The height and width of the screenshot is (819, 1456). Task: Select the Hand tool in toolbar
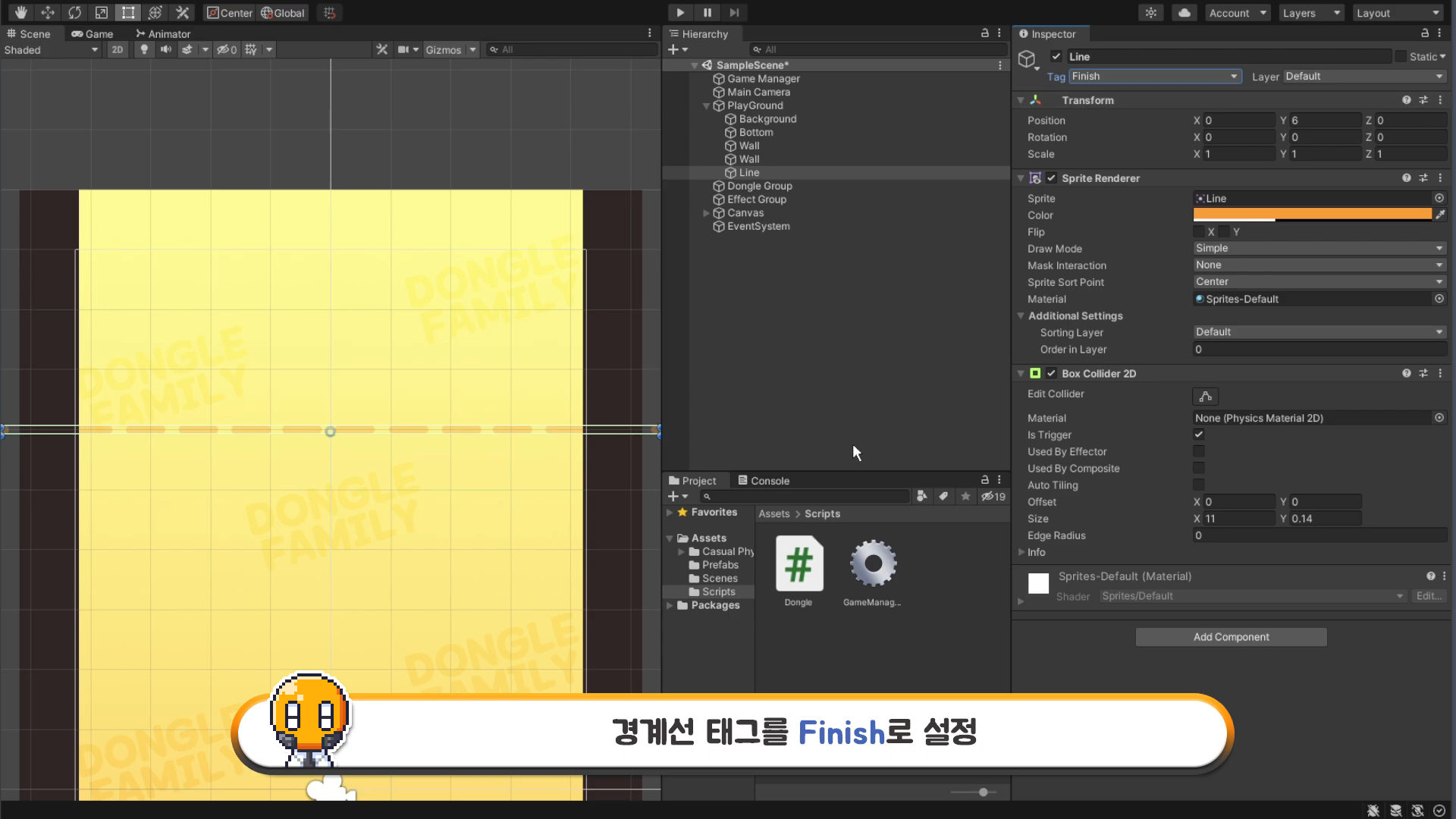pos(20,13)
